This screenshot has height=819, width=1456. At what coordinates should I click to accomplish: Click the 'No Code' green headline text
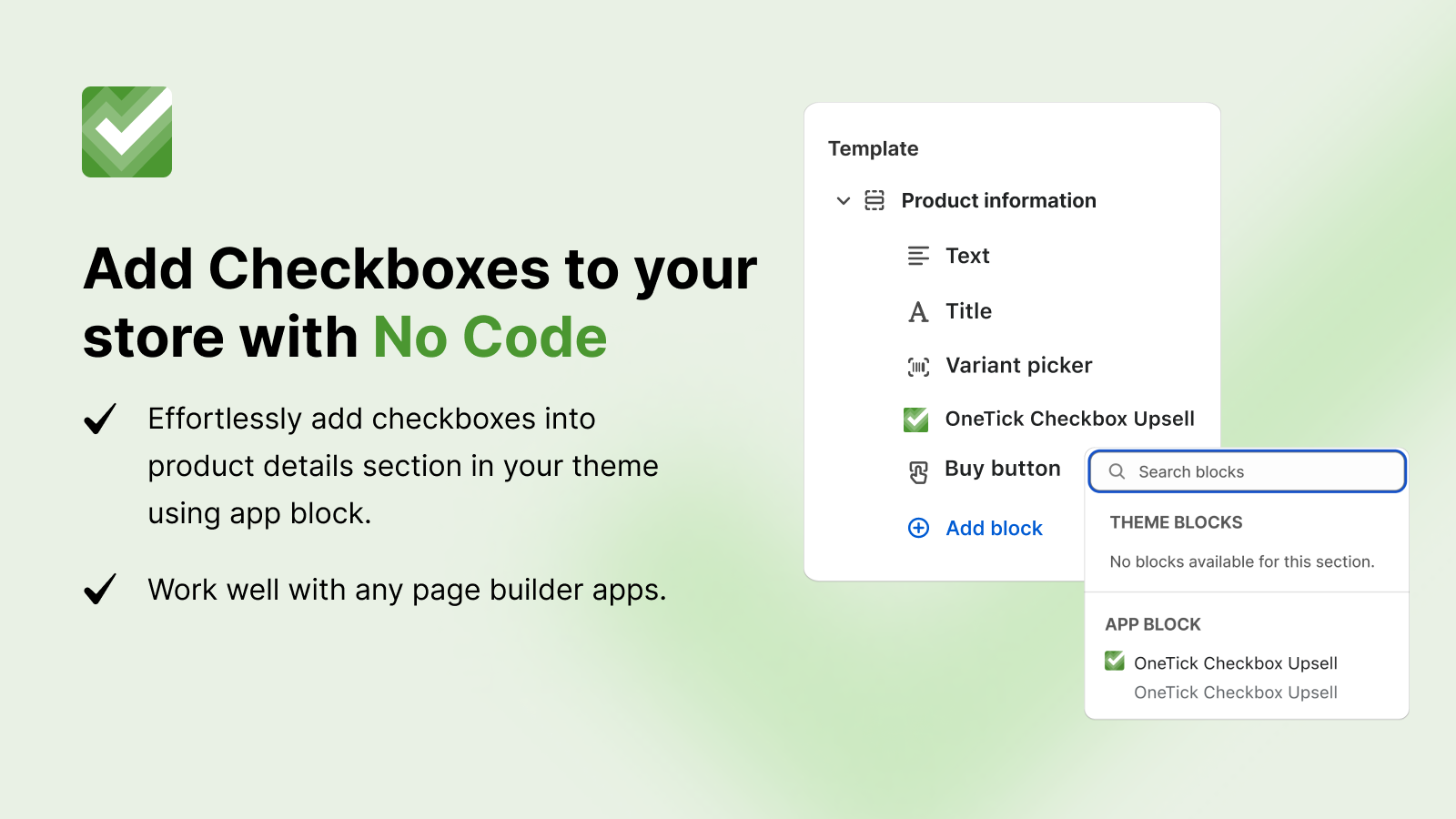(x=490, y=338)
